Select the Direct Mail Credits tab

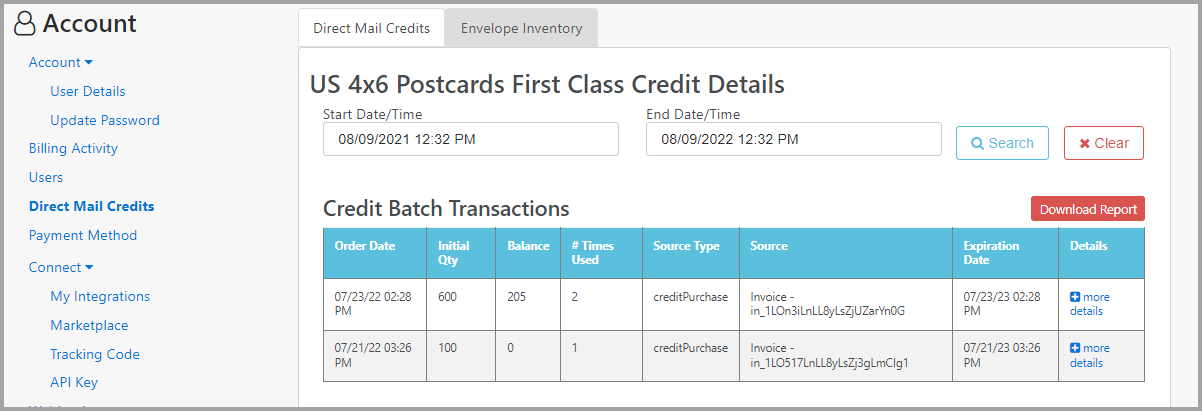[x=371, y=28]
